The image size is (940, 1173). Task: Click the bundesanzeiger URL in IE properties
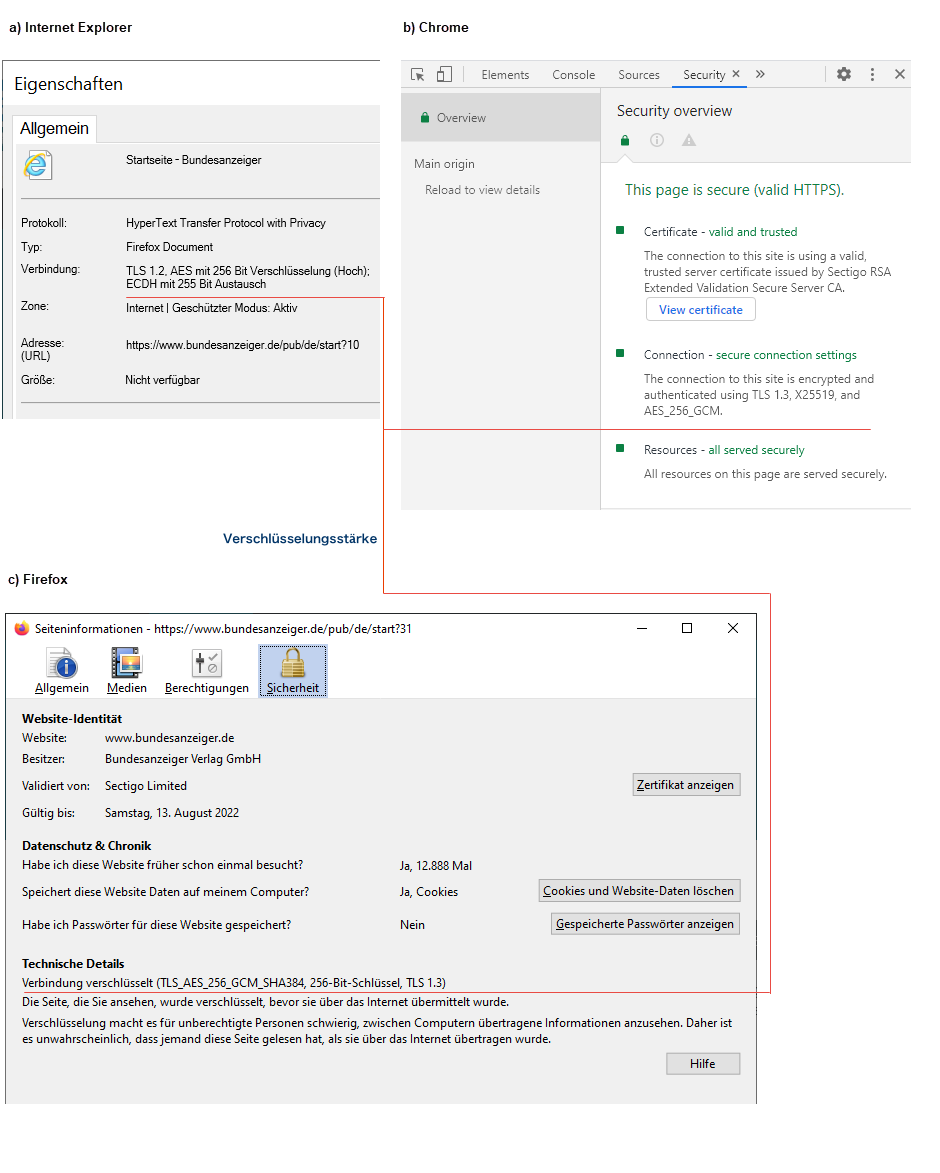(x=242, y=345)
